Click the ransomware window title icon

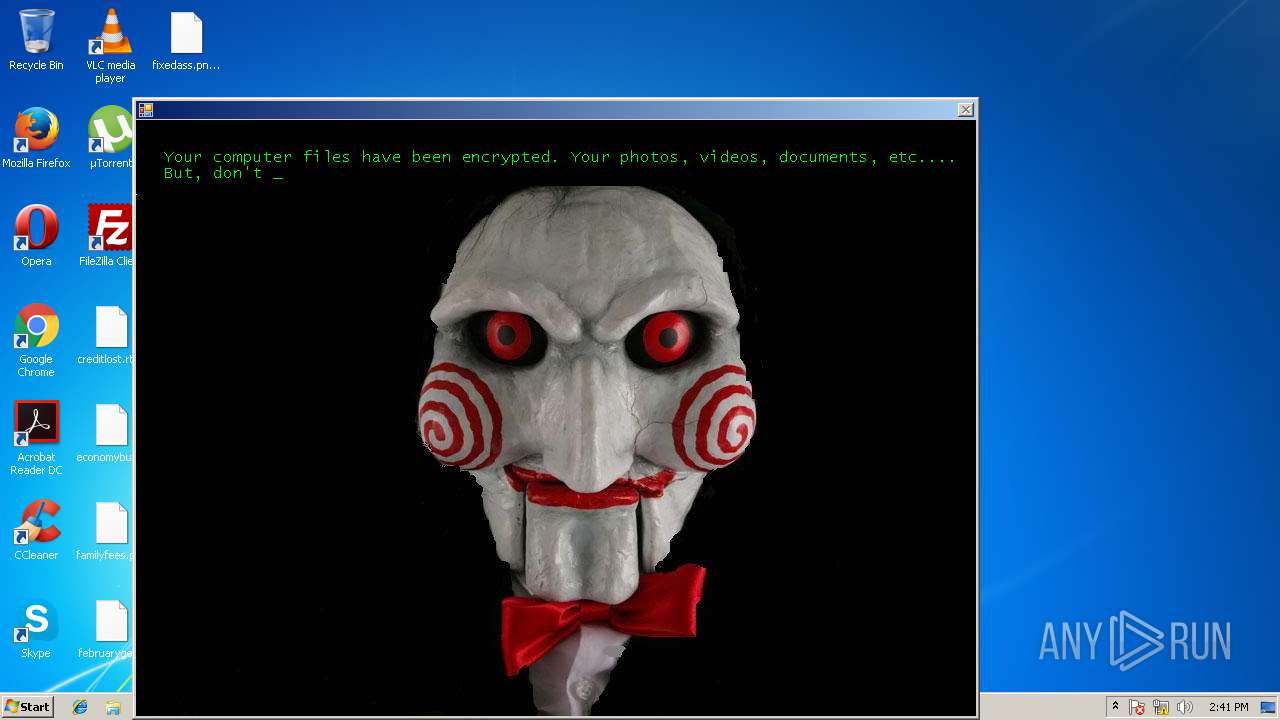[146, 110]
